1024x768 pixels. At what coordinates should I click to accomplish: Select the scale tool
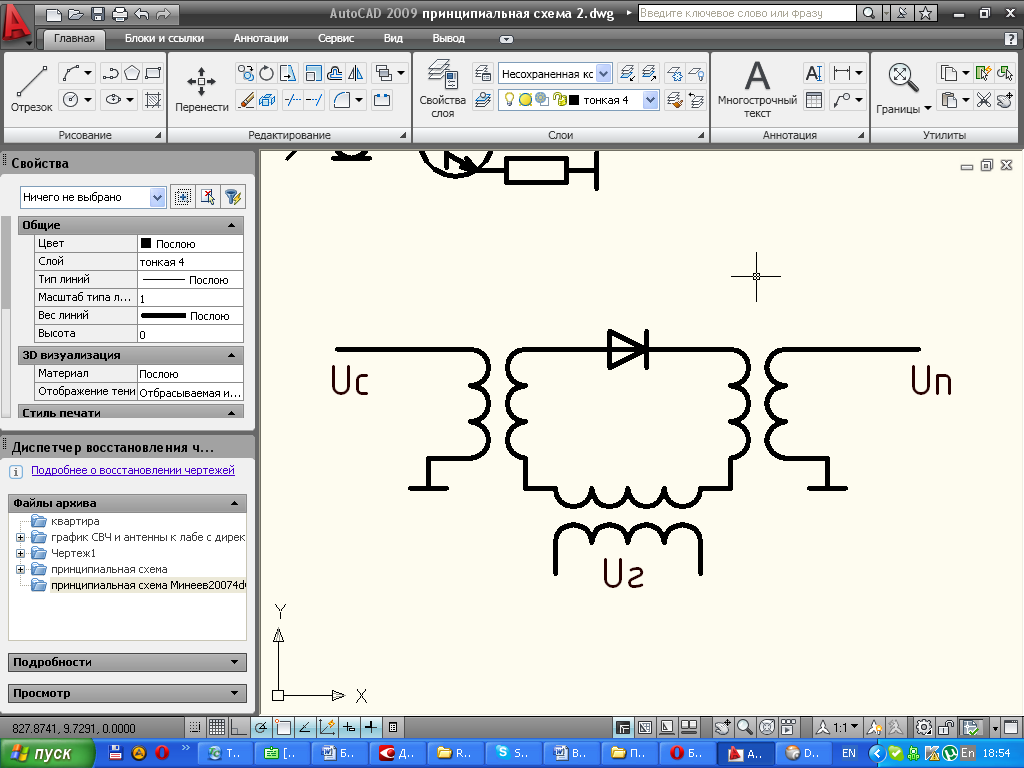coord(313,73)
